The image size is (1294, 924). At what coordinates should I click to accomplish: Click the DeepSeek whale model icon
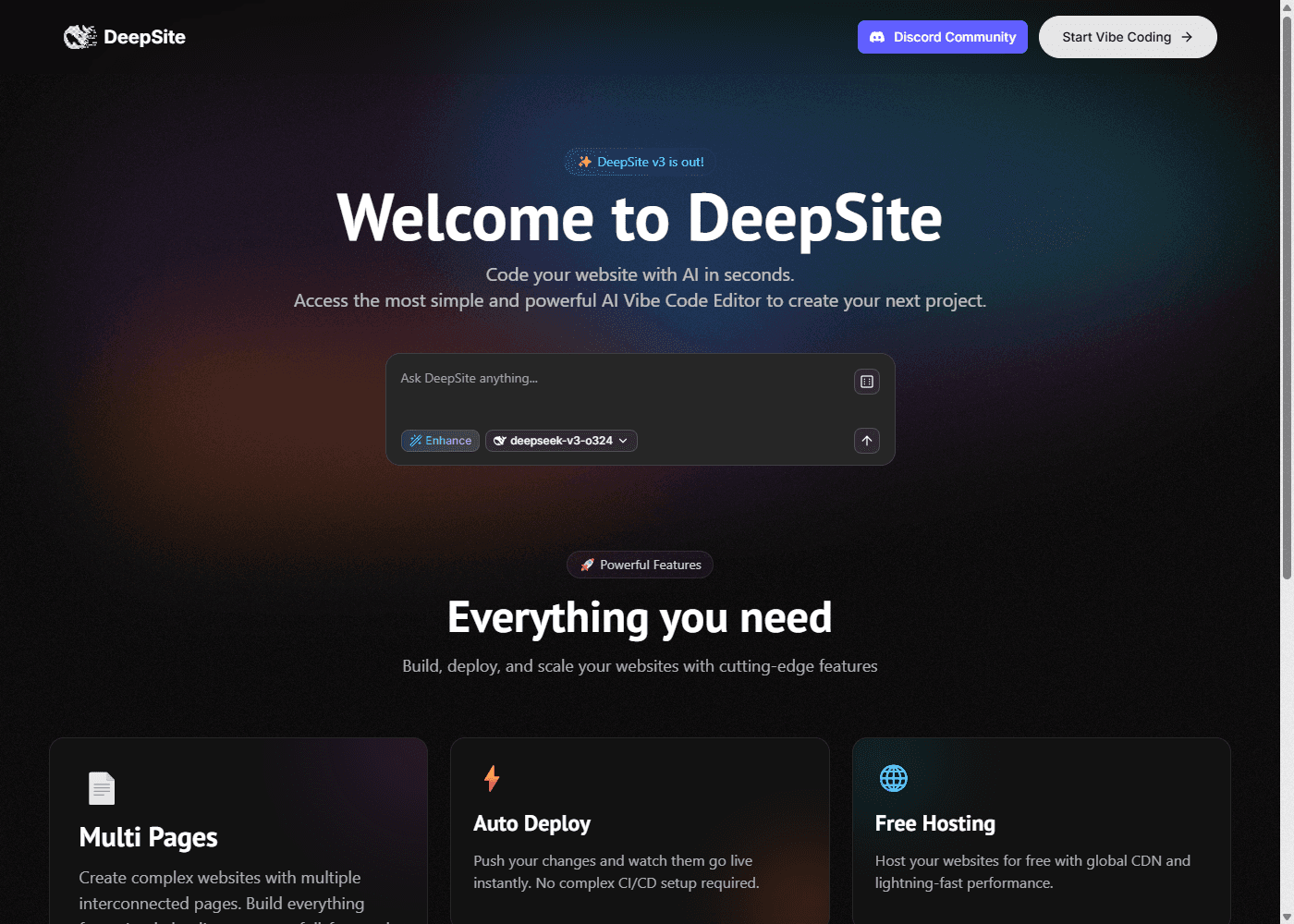click(x=500, y=441)
